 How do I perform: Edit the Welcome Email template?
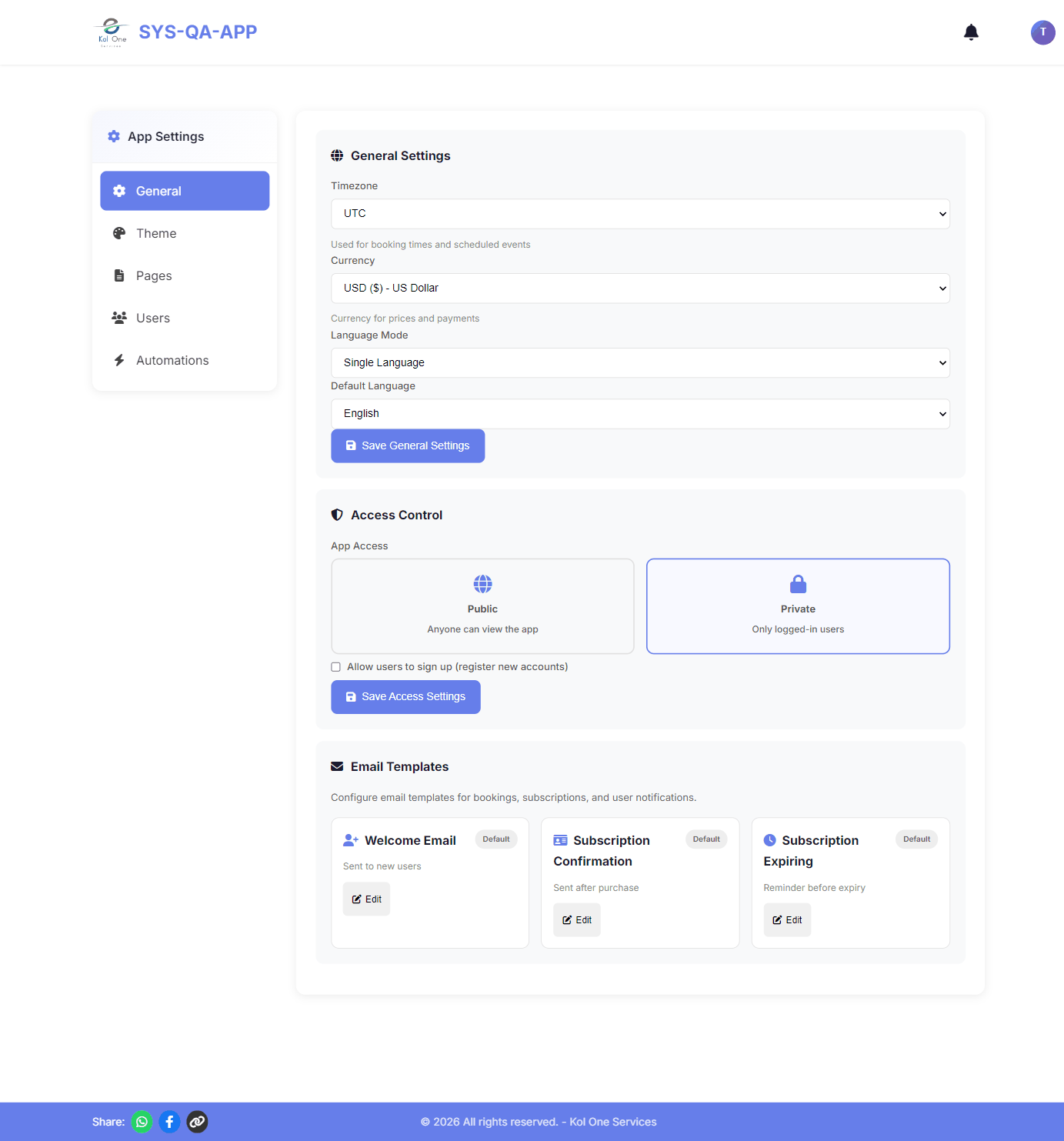365,899
